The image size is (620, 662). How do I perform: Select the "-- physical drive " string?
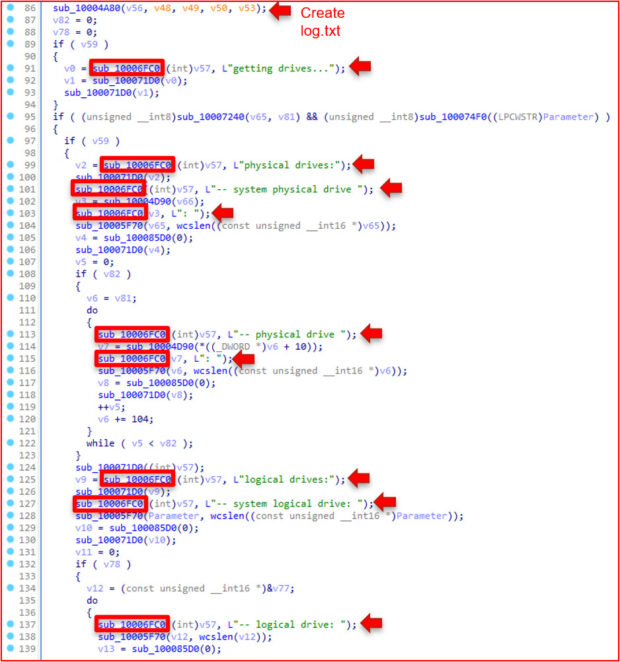(289, 335)
